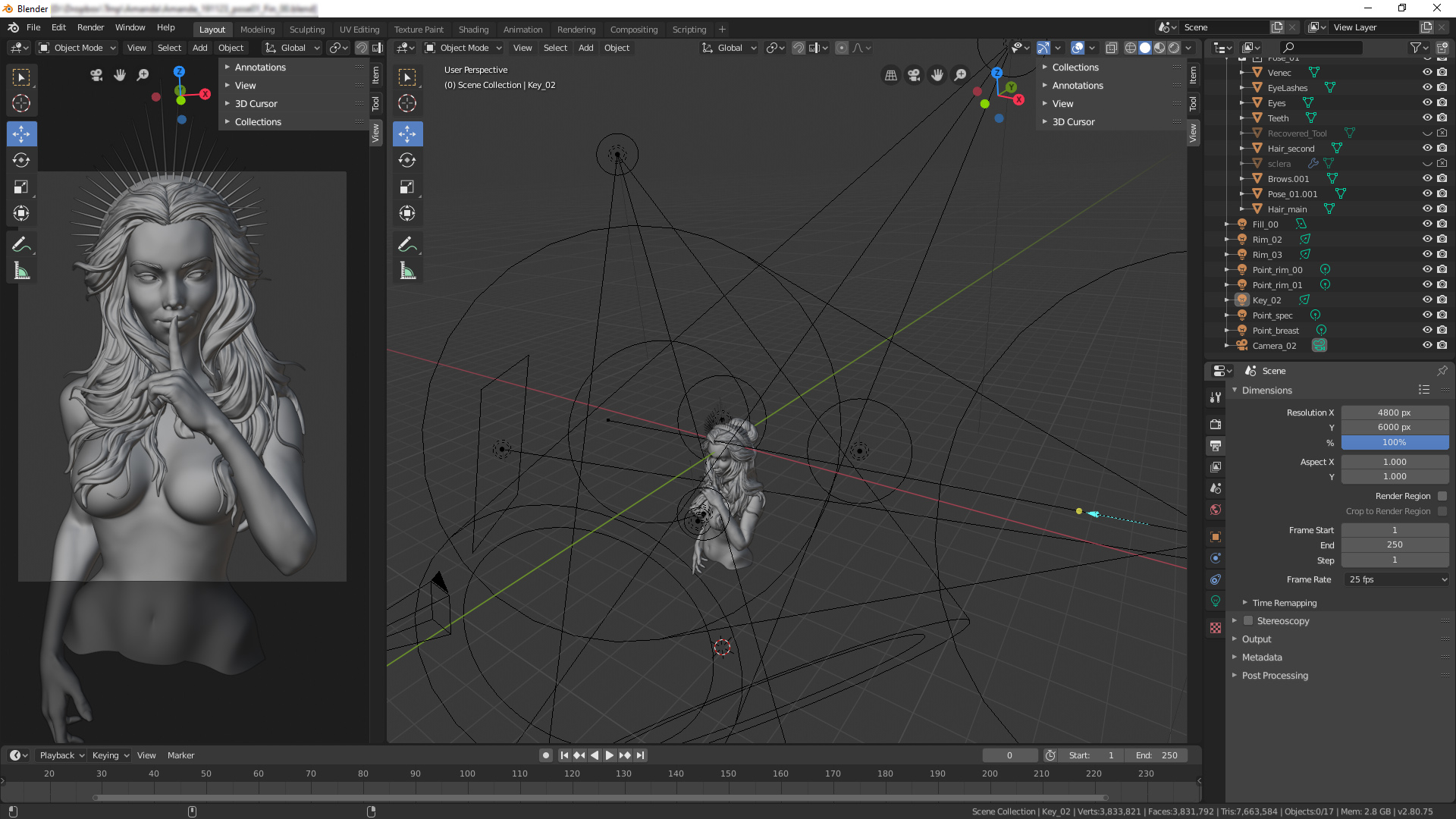Open the Frame Rate dropdown showing 25 fps
This screenshot has width=1456, height=819.
[x=1396, y=579]
